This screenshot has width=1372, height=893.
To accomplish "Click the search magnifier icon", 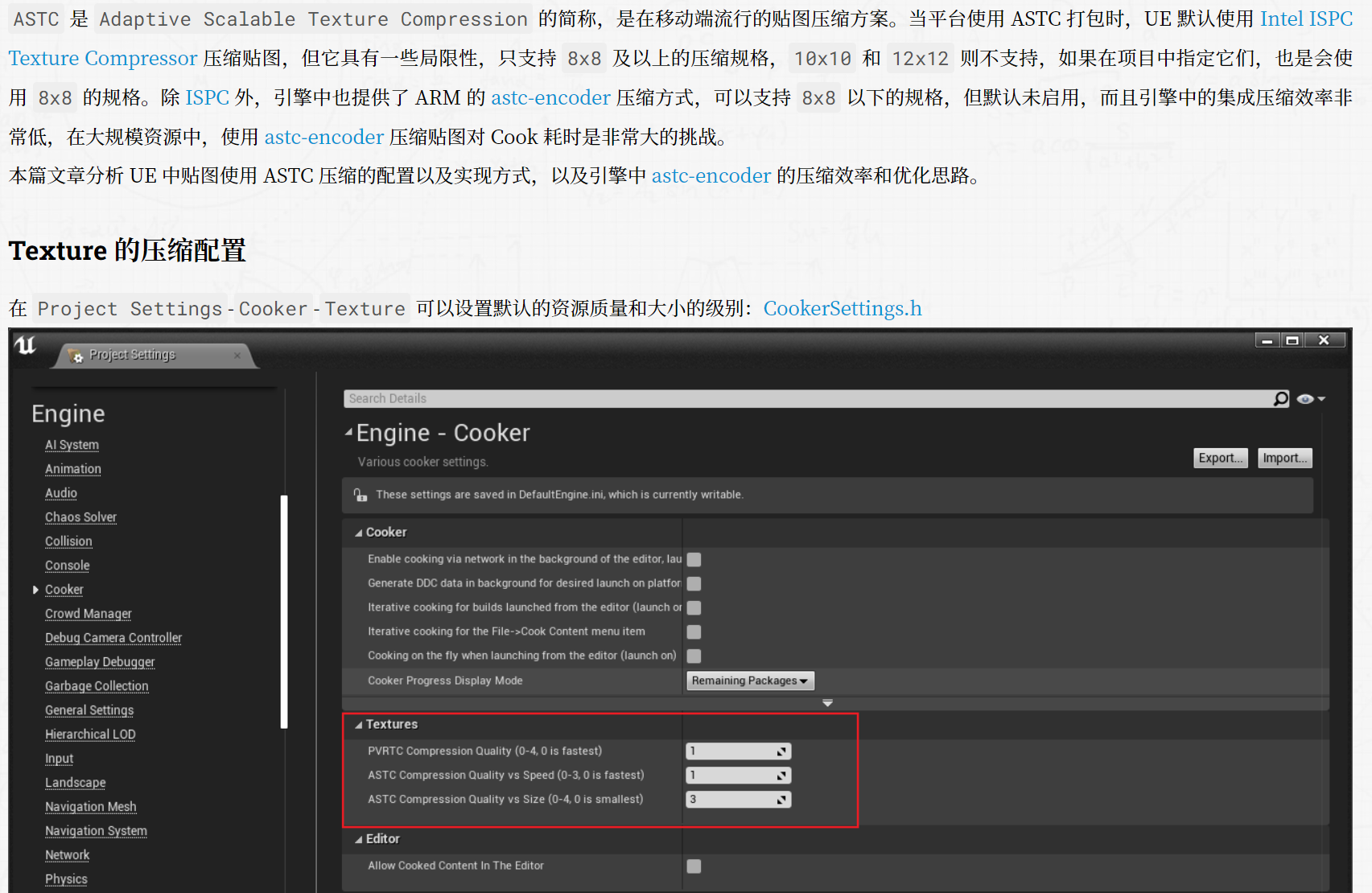I will [x=1280, y=398].
